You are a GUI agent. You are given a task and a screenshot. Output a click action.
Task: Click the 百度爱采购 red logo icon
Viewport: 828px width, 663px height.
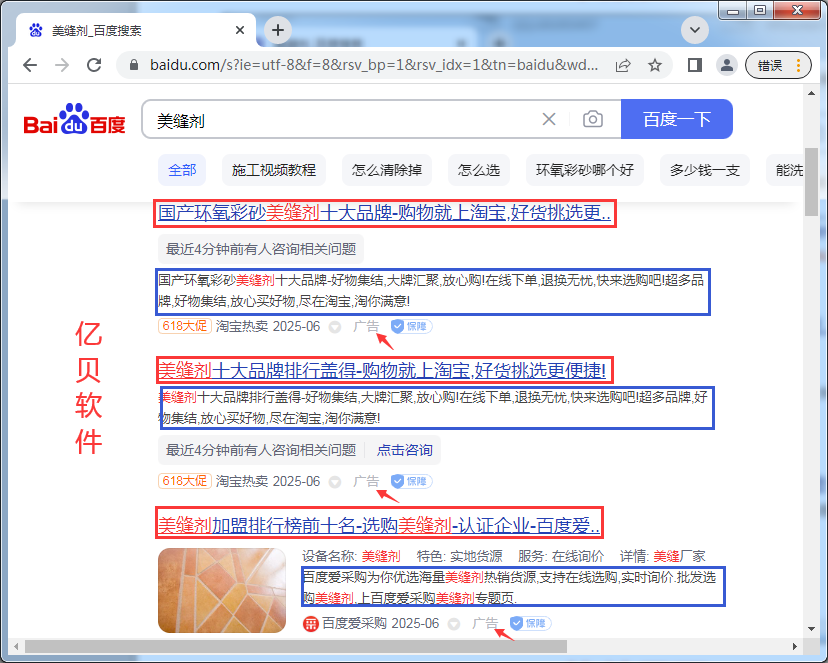point(310,624)
